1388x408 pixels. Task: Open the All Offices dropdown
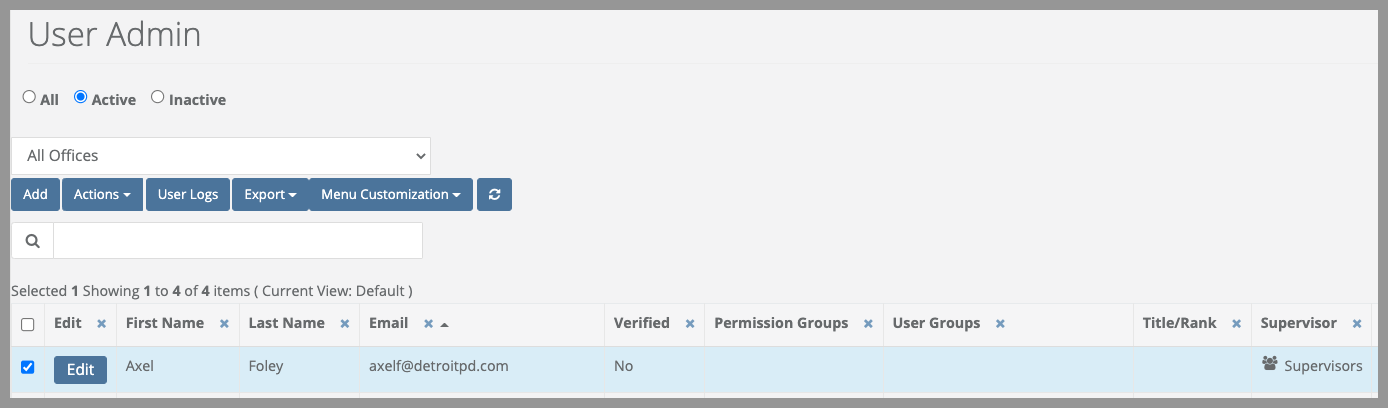[221, 156]
